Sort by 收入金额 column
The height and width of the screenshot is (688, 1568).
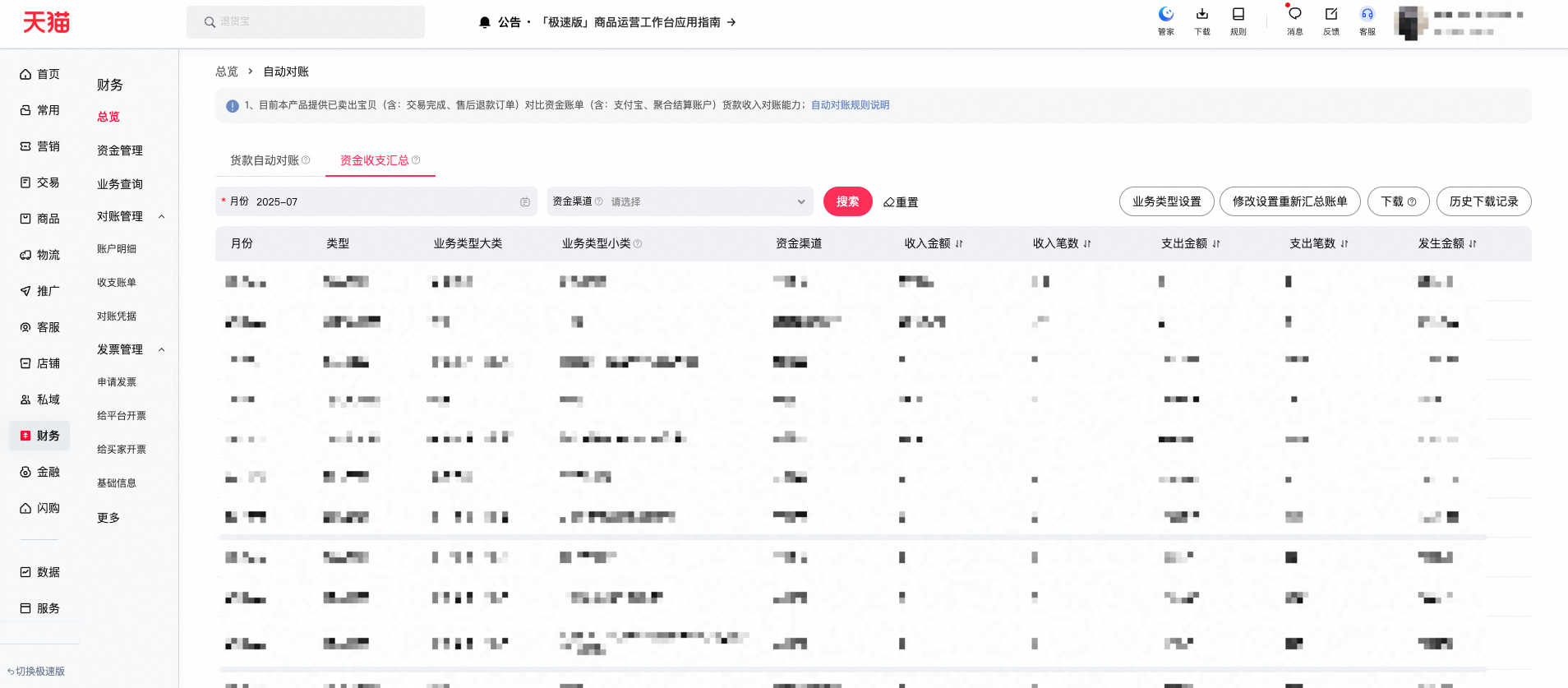(x=959, y=244)
